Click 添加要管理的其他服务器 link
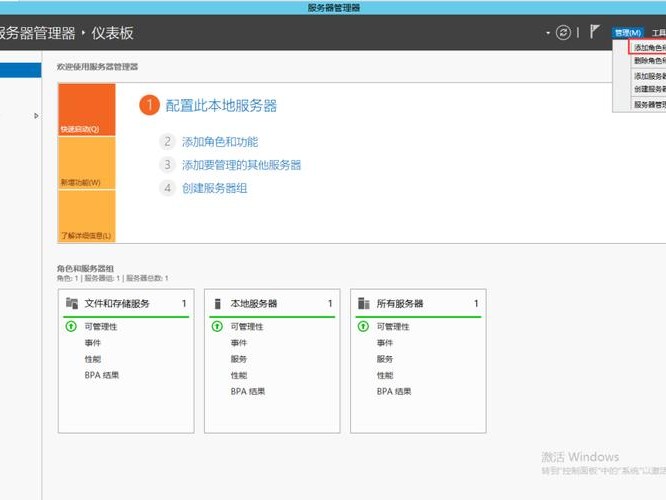The image size is (666, 500). tap(241, 165)
